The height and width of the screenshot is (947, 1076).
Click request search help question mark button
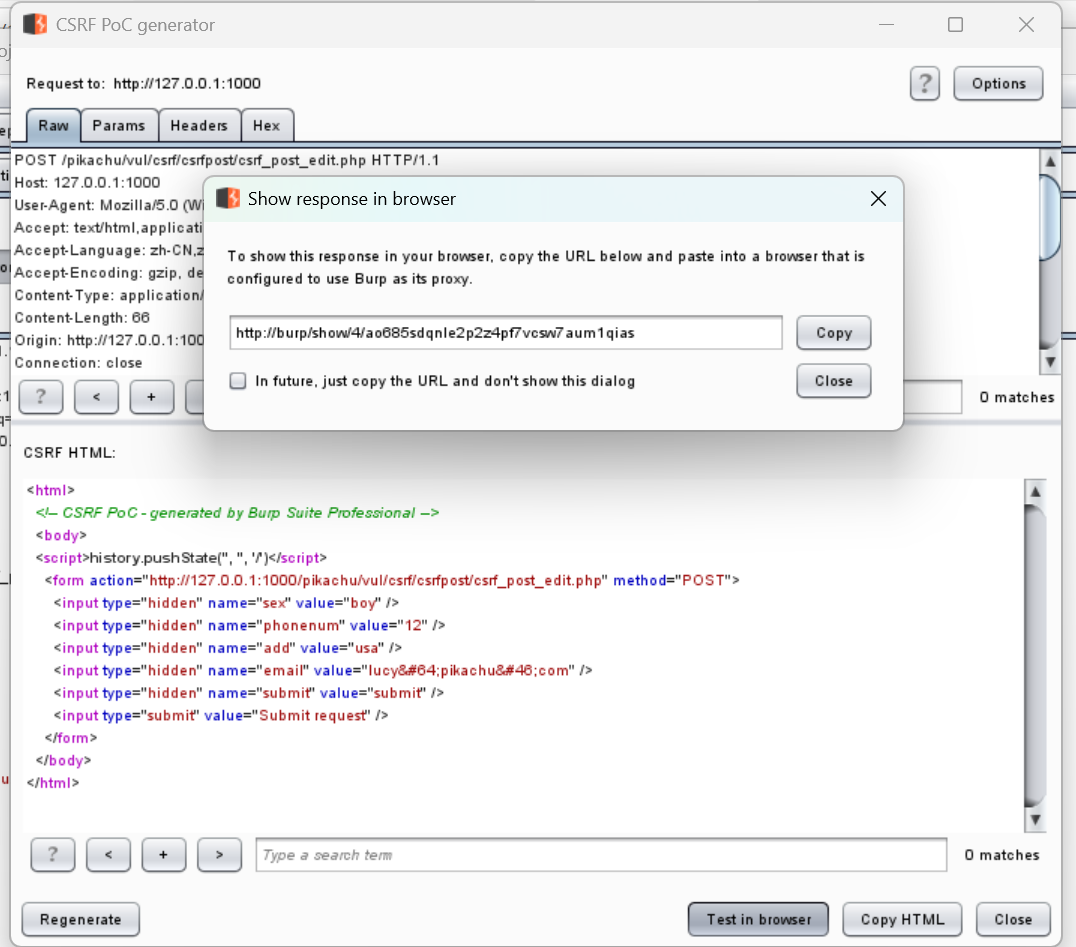tap(40, 397)
